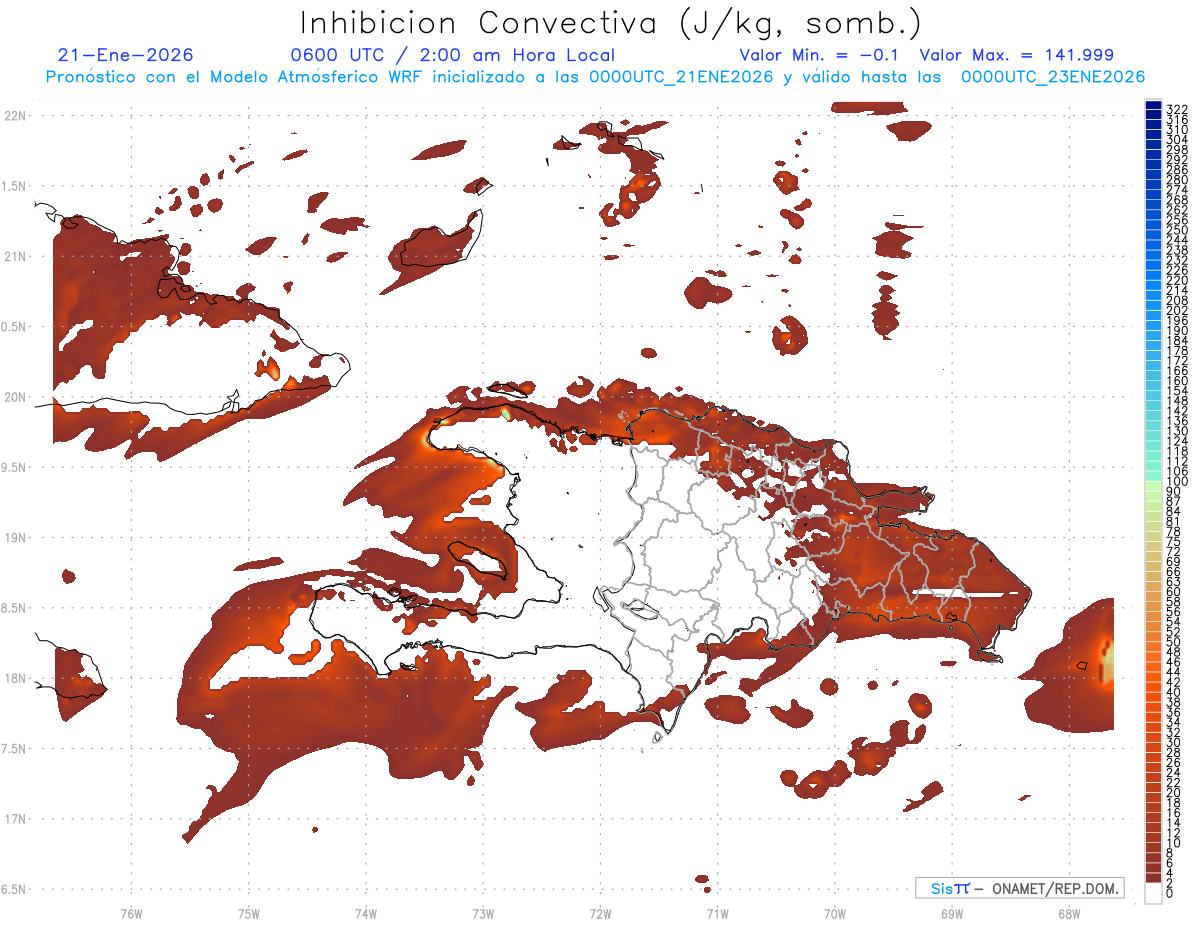Screen dimensions: 1200x927
Task: Click the light green swatch beside value 100
Action: tap(1153, 486)
